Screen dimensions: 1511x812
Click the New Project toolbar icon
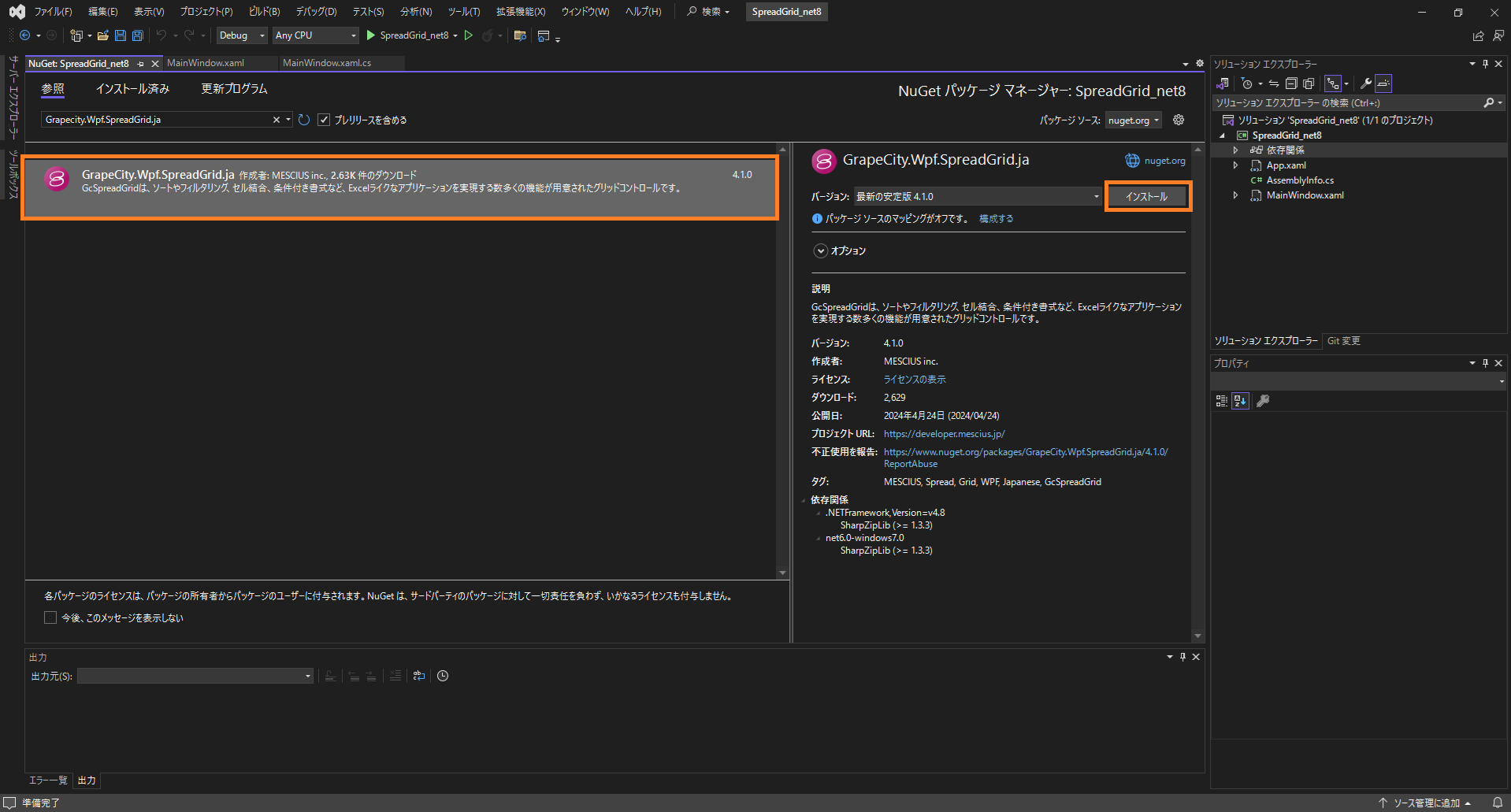(76, 35)
